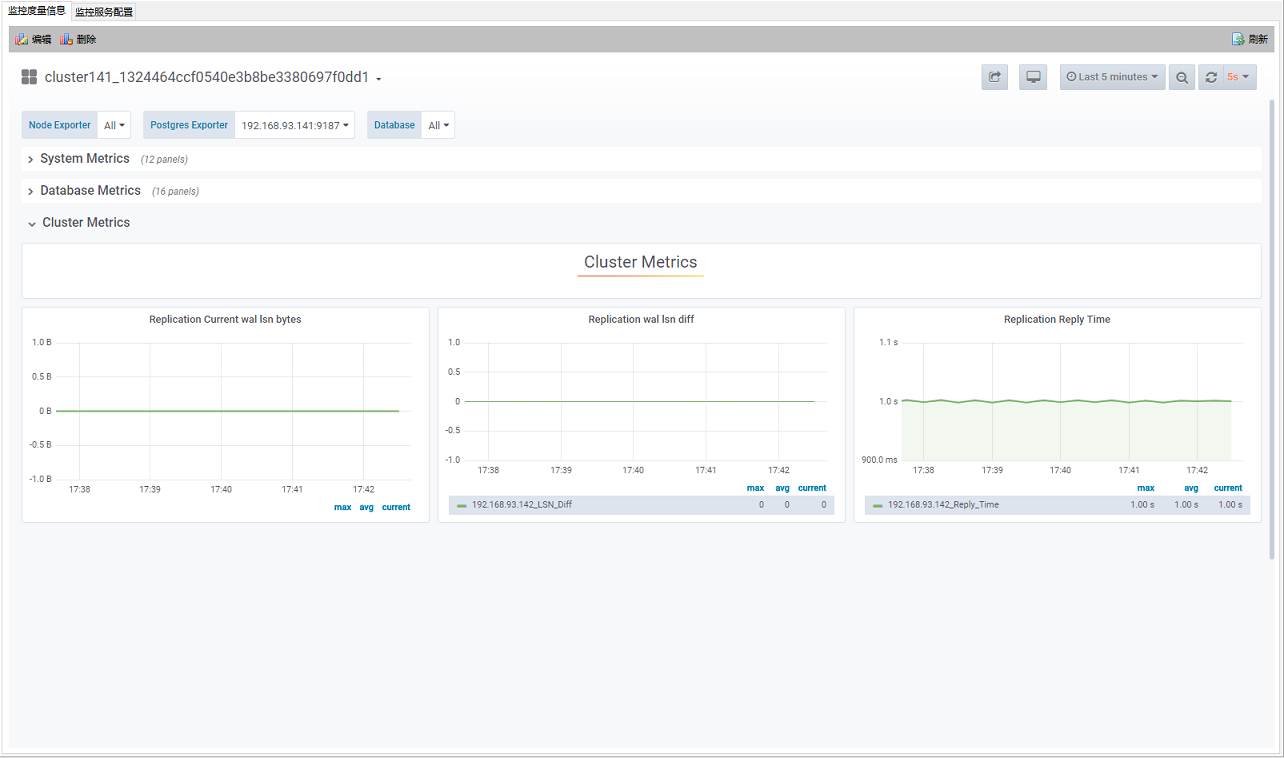Click the (12 panels) count text
This screenshot has width=1284, height=758.
164,160
